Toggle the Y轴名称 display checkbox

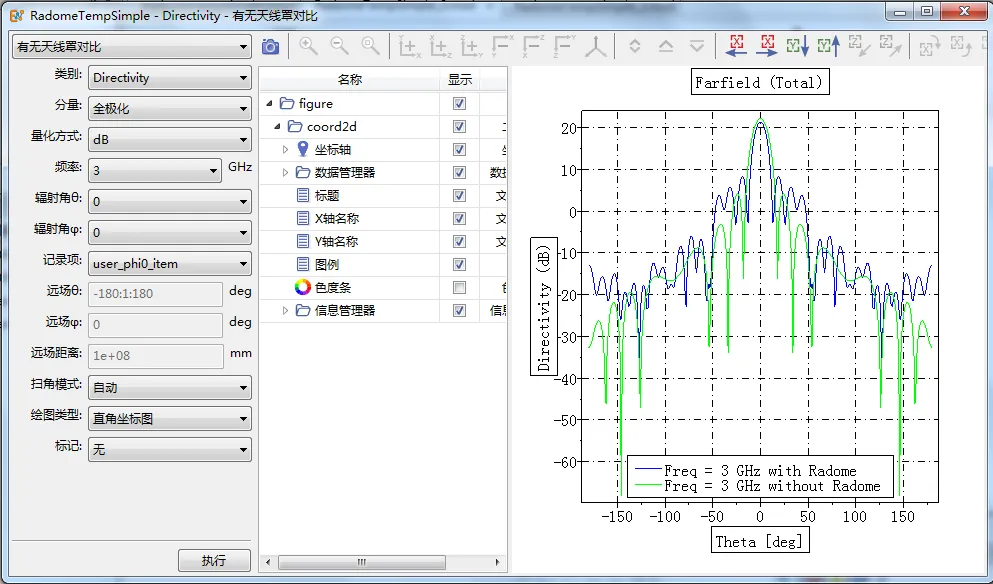pos(459,241)
